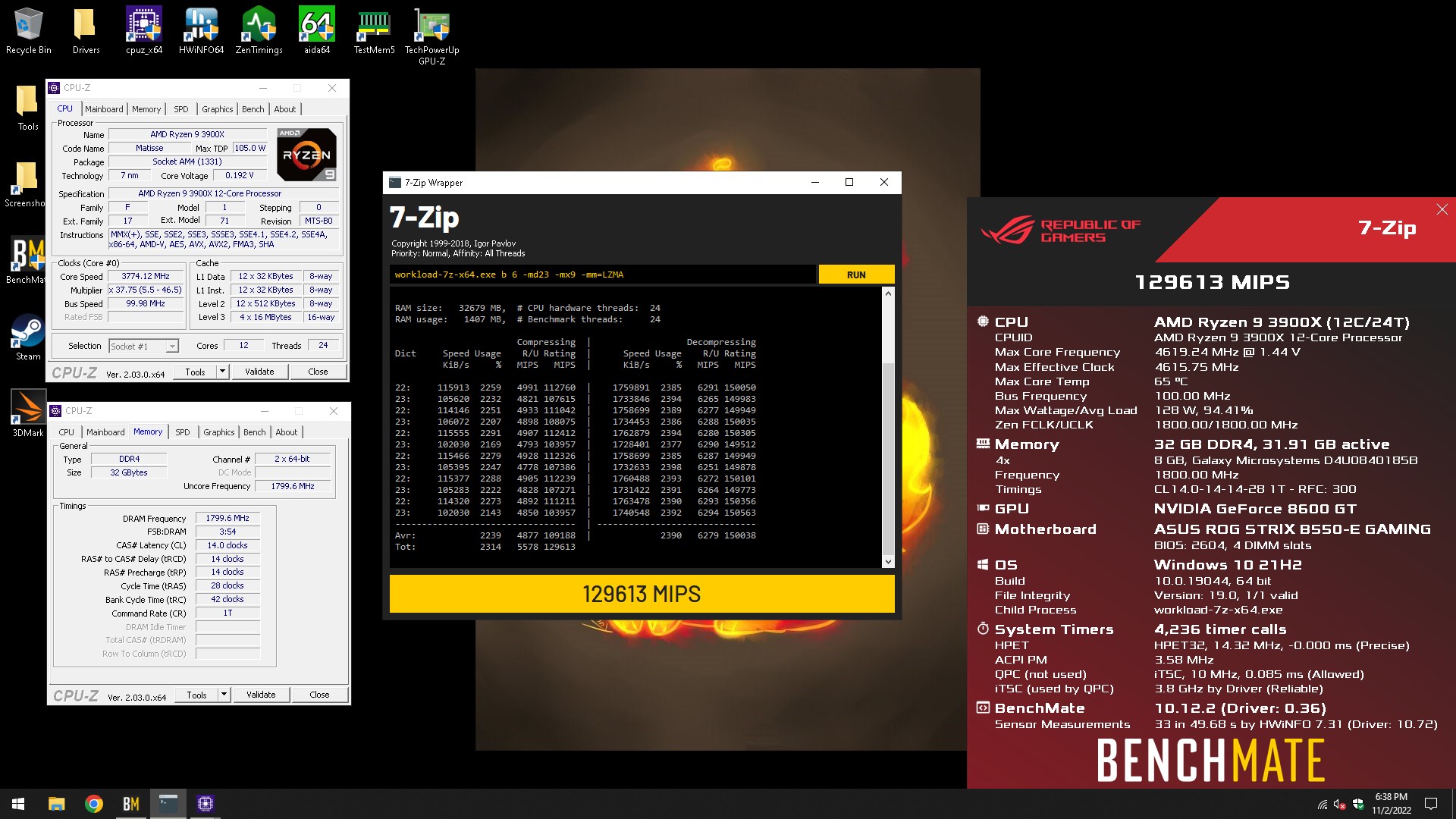Click the yellow 129613 MIPS result bar
1456x819 pixels.
pyautogui.click(x=642, y=594)
